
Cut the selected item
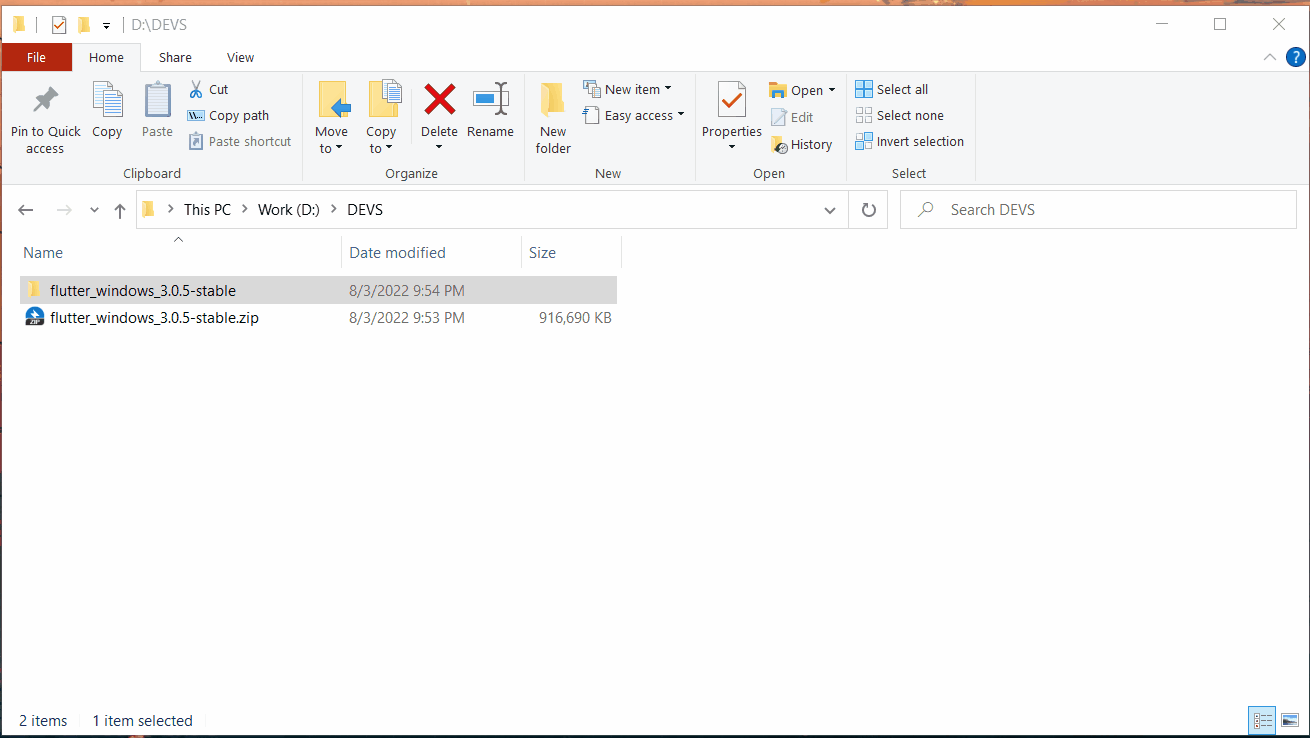click(x=208, y=89)
